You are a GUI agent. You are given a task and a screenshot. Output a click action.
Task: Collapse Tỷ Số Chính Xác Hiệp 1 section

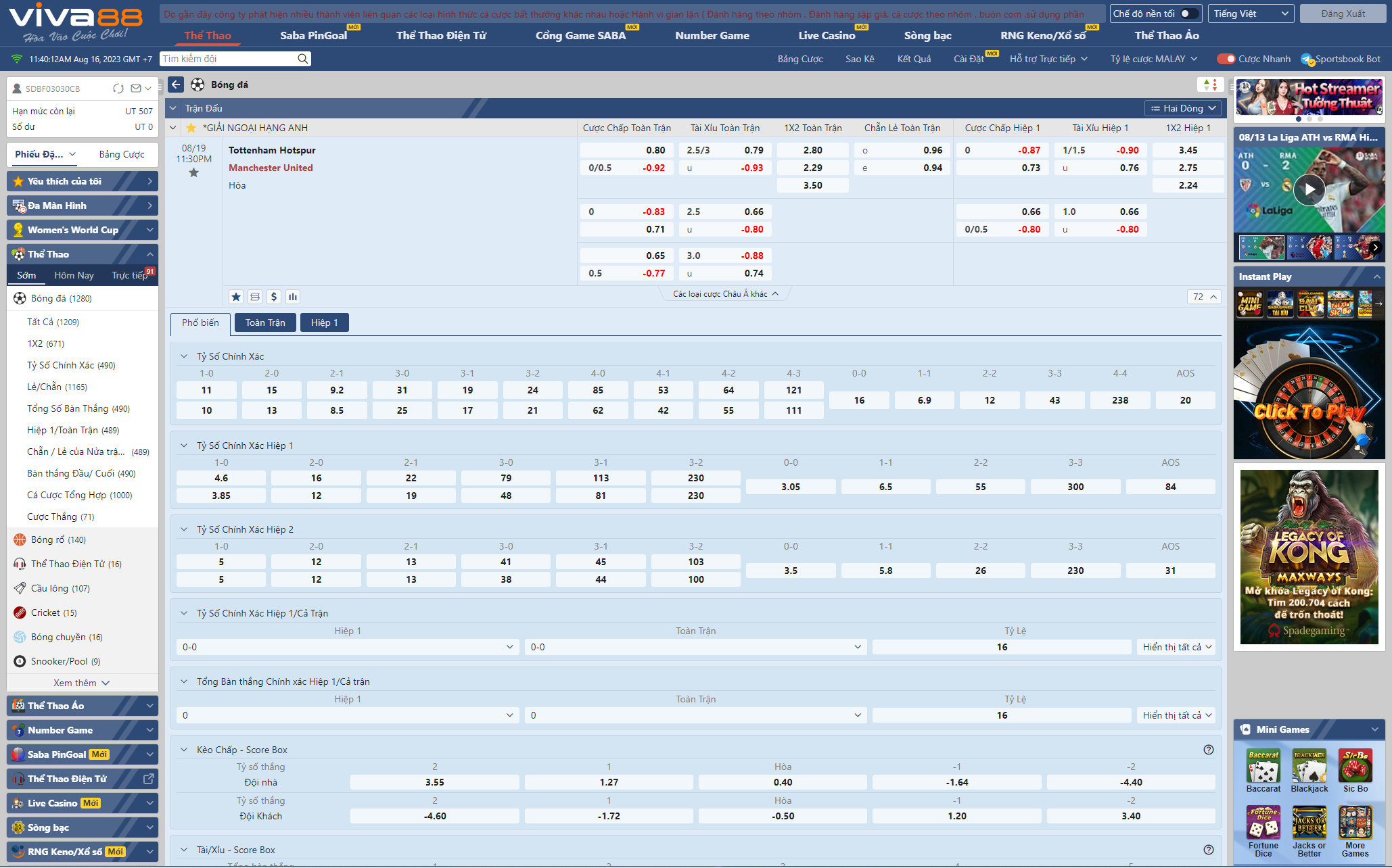(x=184, y=445)
